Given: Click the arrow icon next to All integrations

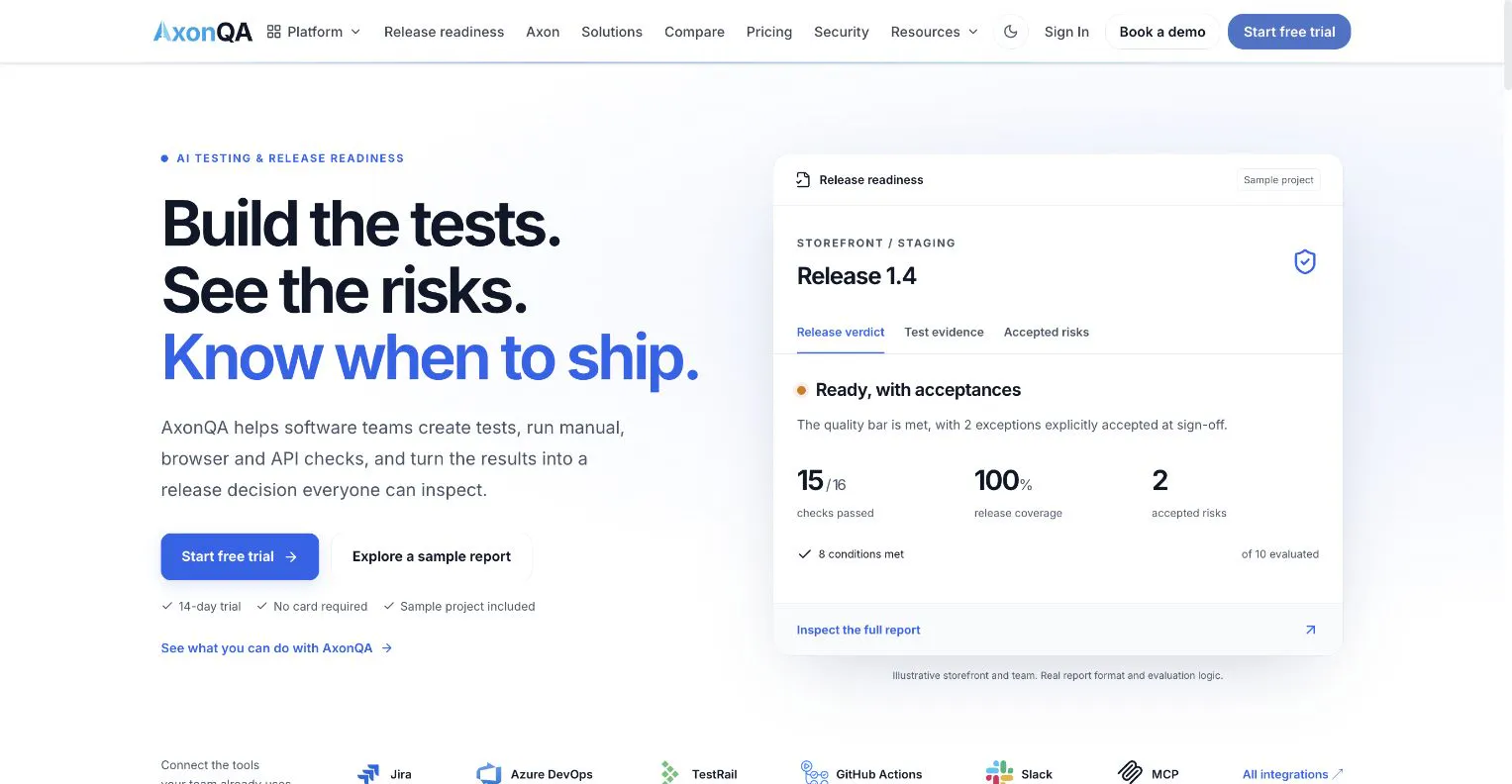Looking at the screenshot, I should pos(1338,774).
